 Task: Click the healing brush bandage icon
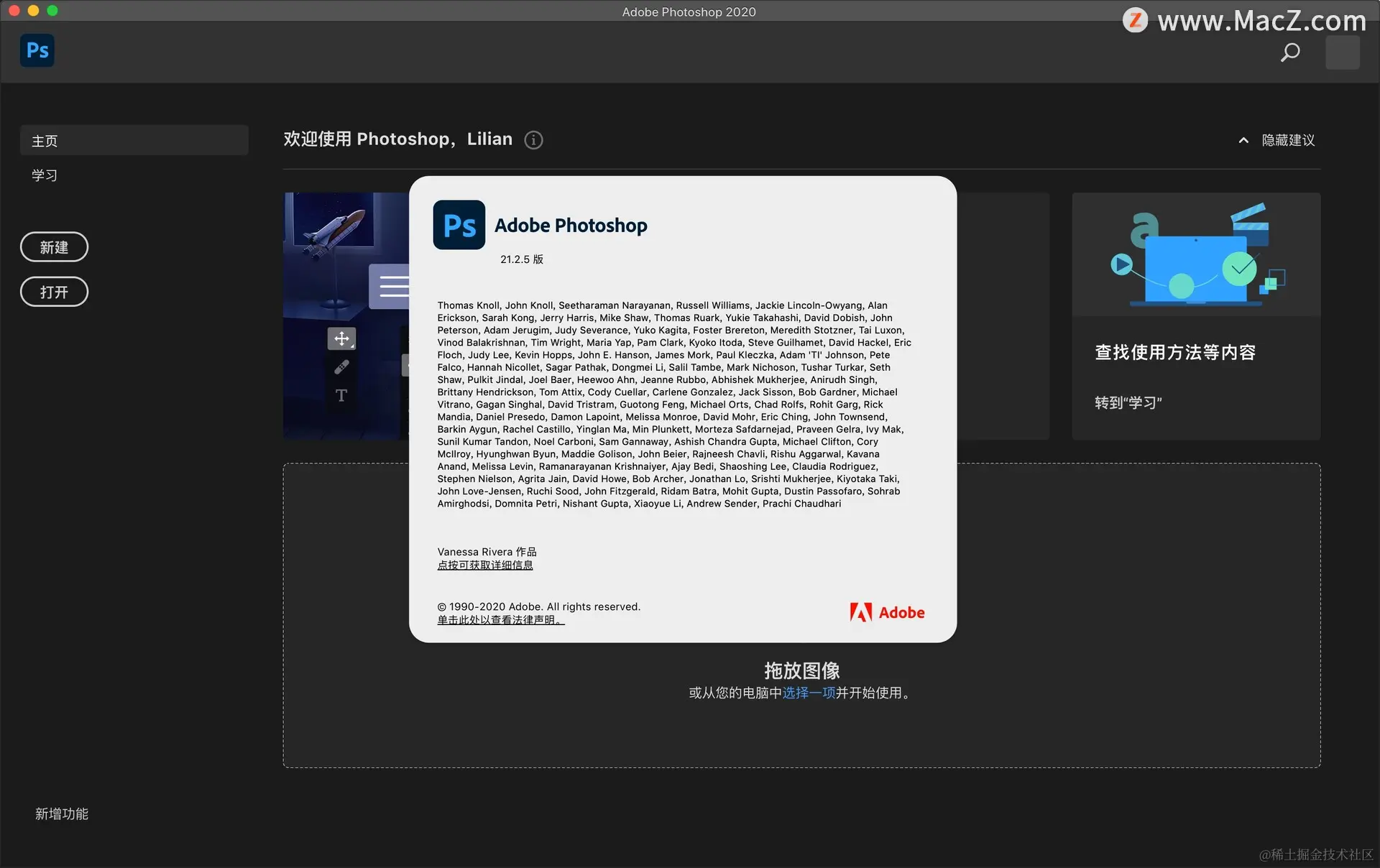coord(341,367)
